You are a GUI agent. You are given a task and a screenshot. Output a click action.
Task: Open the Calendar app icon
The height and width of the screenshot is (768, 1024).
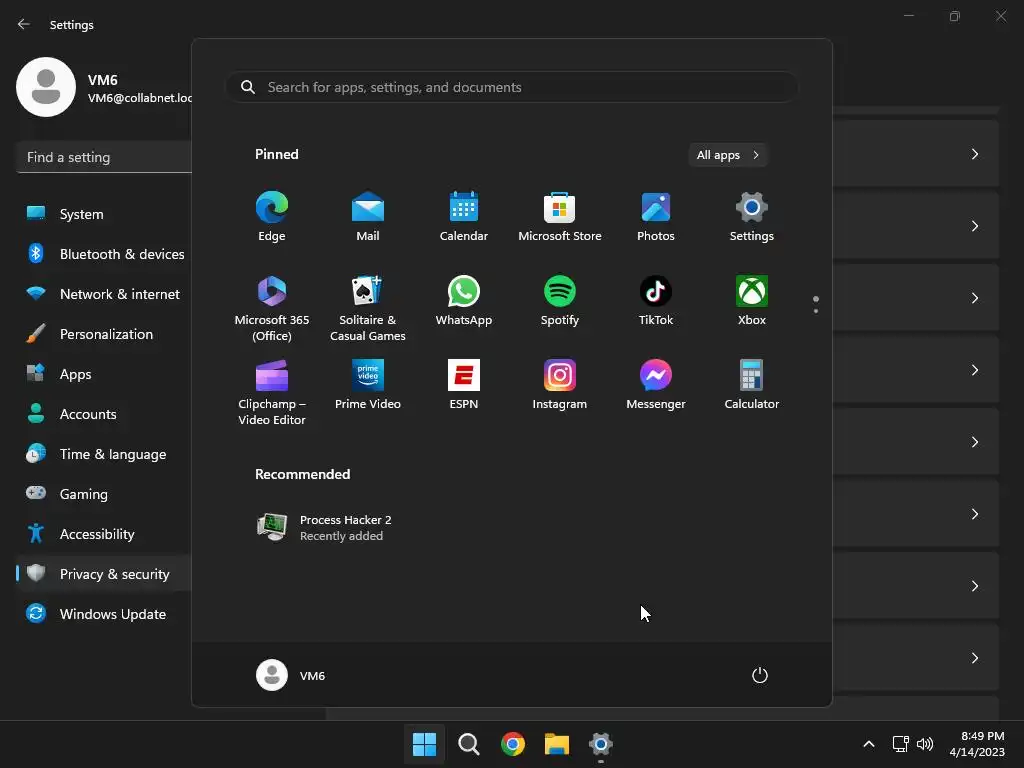tap(464, 217)
